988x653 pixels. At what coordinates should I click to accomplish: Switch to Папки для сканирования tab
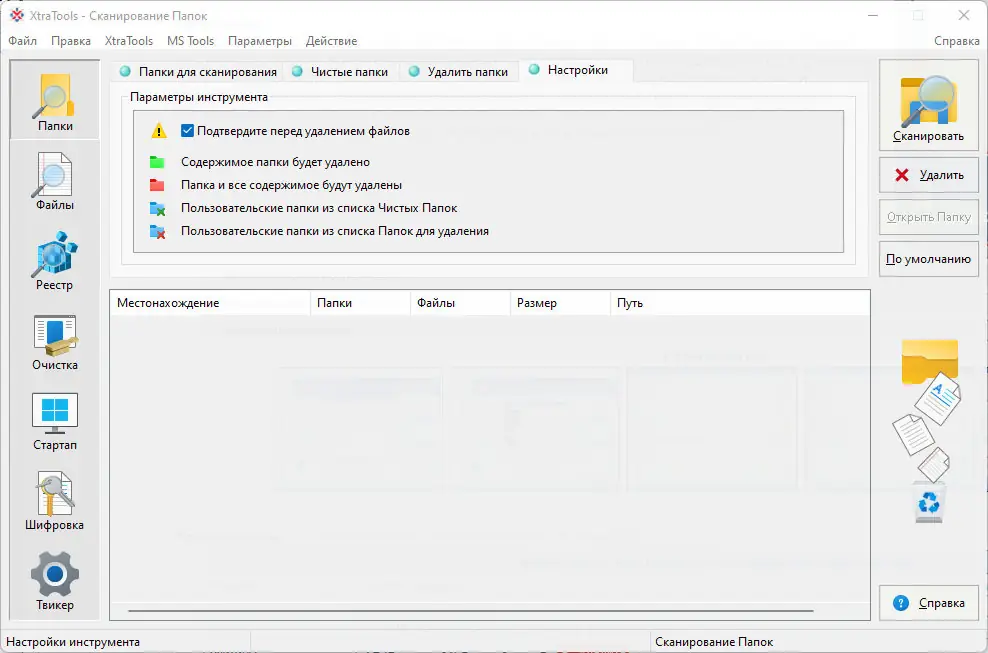click(198, 72)
